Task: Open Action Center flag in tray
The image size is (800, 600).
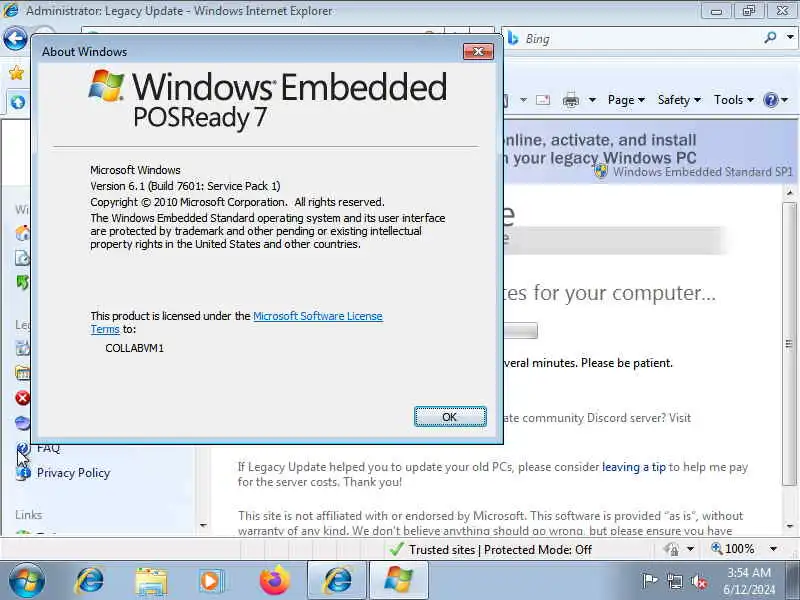Action: pos(649,581)
